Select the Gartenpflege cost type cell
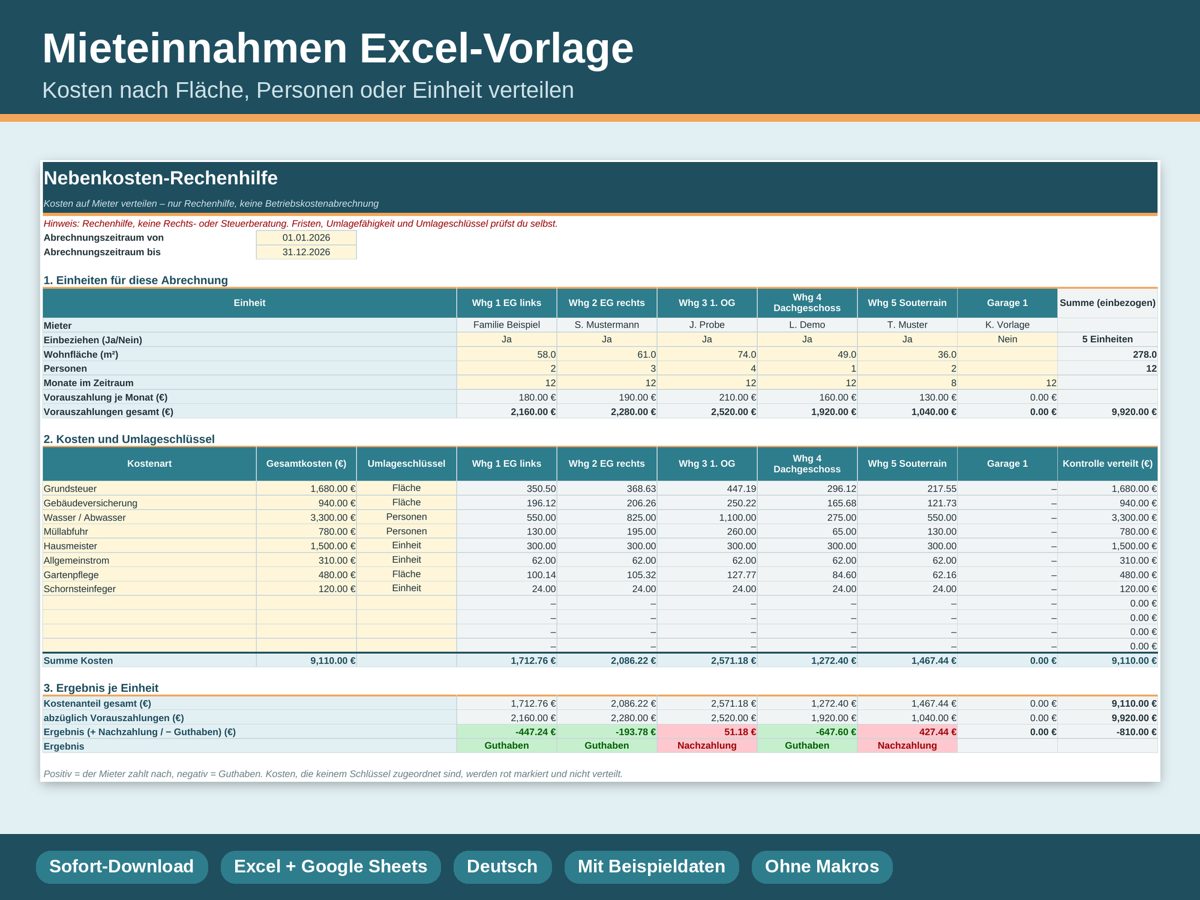This screenshot has height=900, width=1200. (x=149, y=574)
